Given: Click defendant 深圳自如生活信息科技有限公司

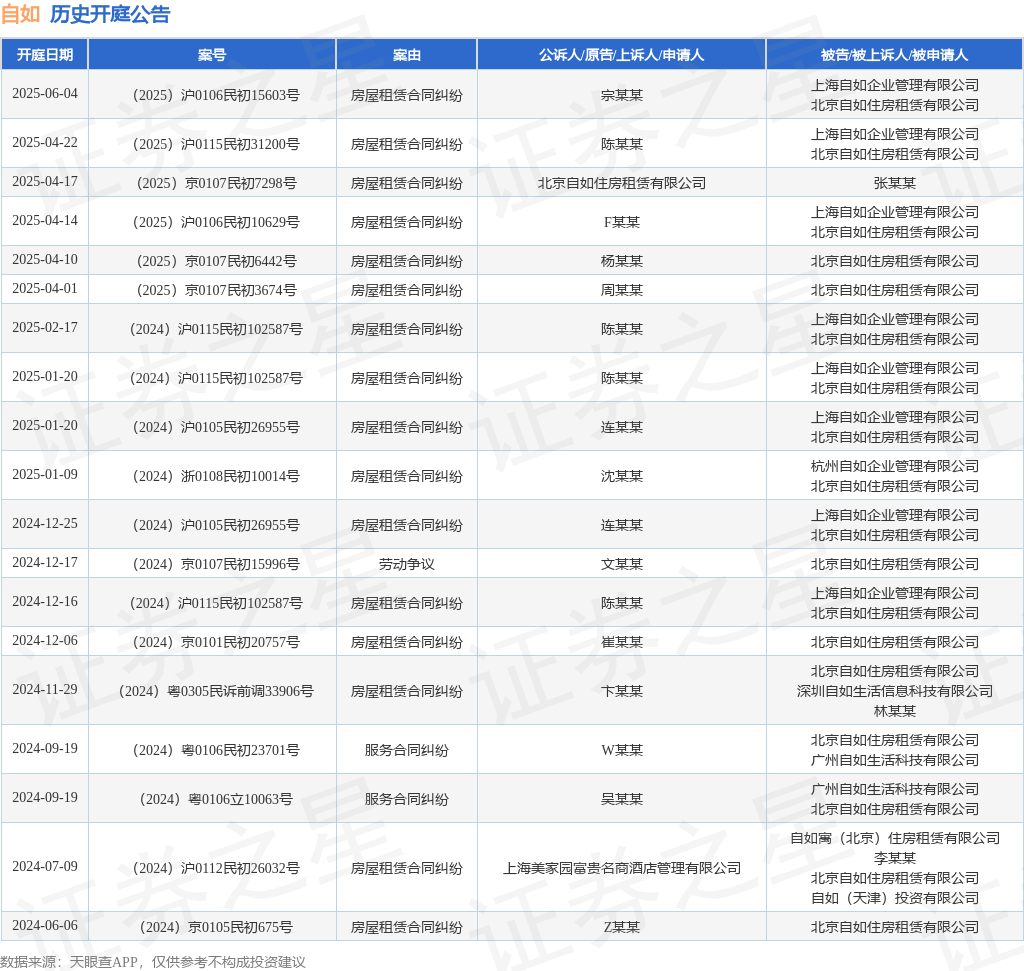Looking at the screenshot, I should (895, 692).
